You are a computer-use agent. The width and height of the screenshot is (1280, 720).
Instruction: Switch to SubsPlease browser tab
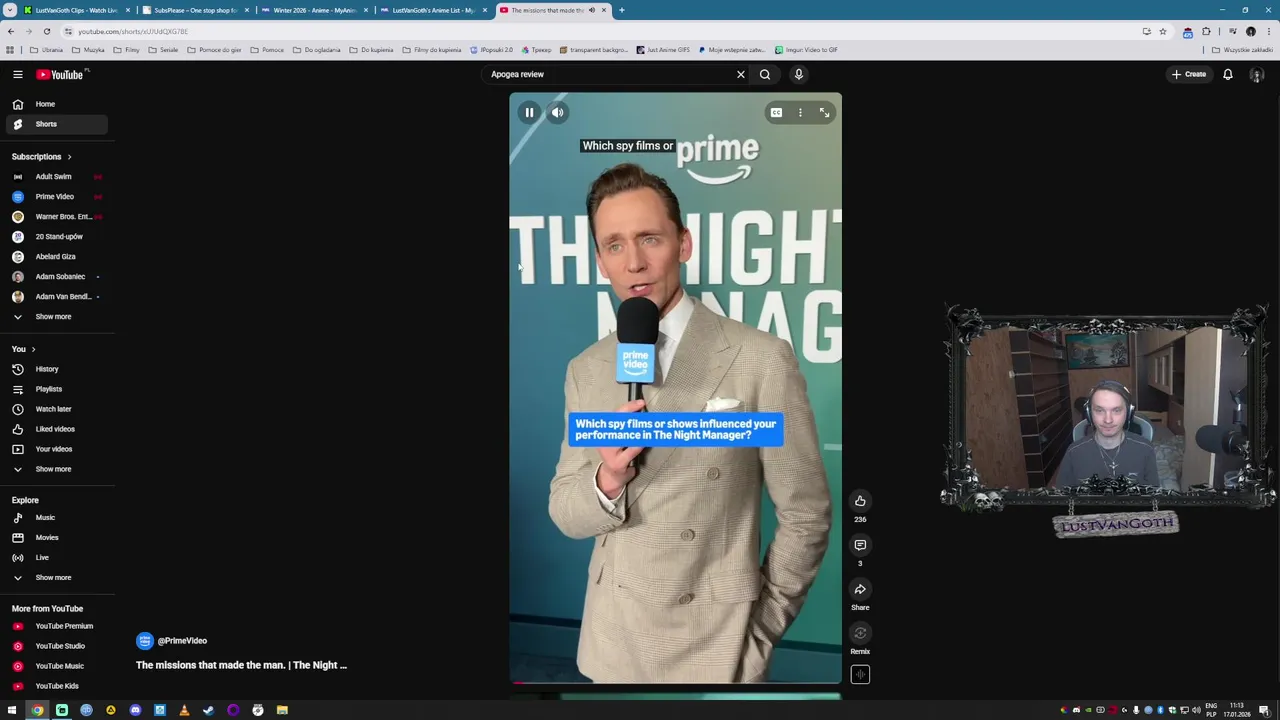coord(195,10)
